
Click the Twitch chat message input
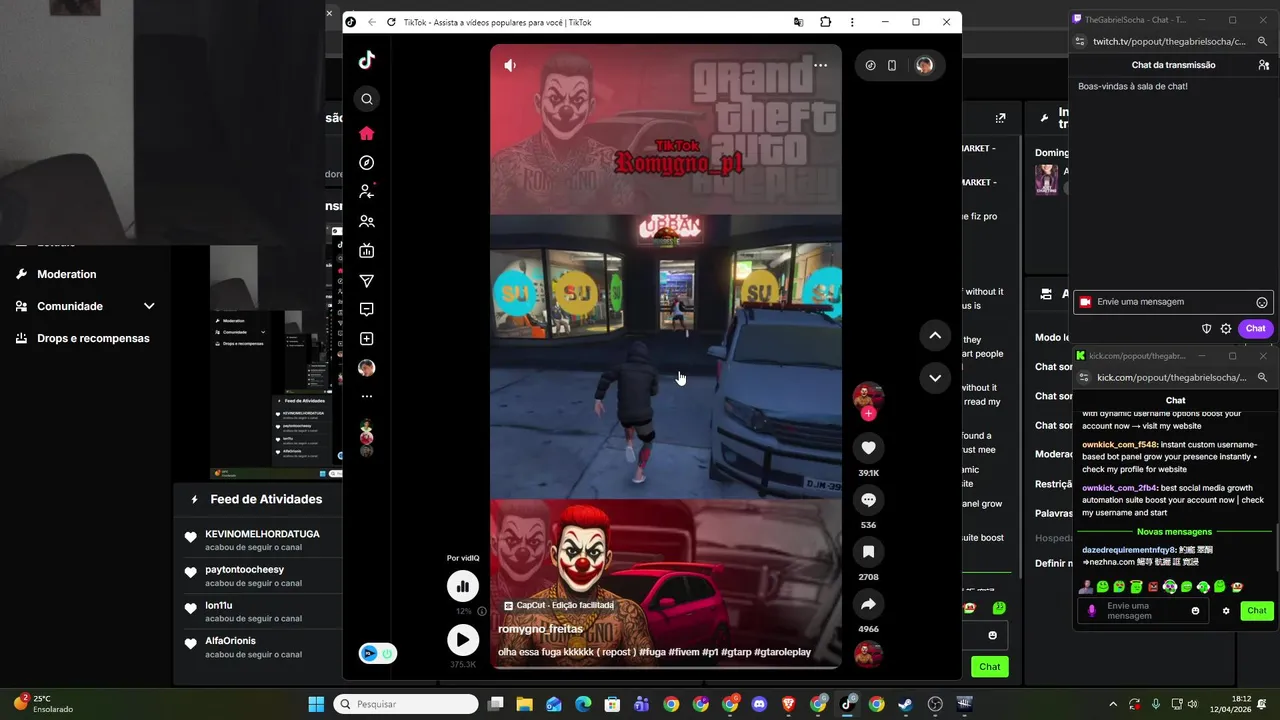tap(1172, 302)
